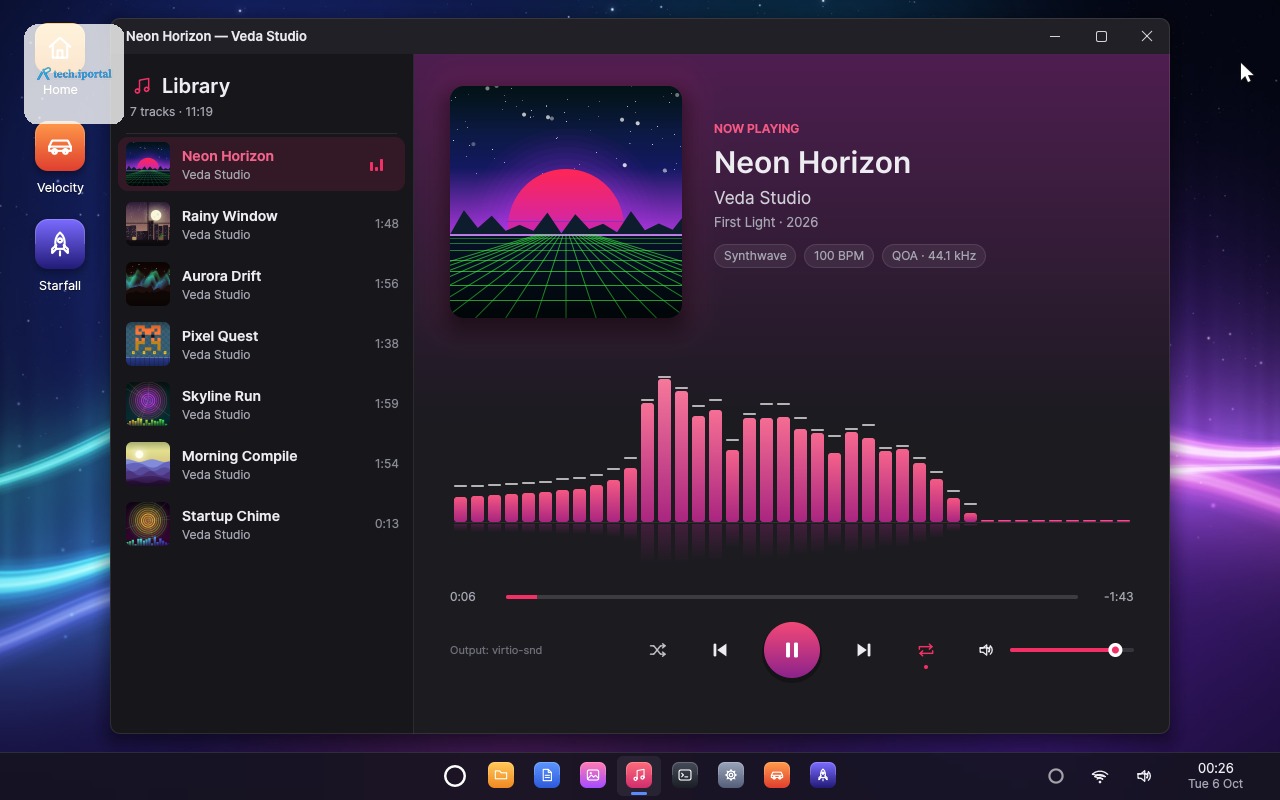The image size is (1280, 800).
Task: Play the Aurora Drift track
Action: (262, 284)
